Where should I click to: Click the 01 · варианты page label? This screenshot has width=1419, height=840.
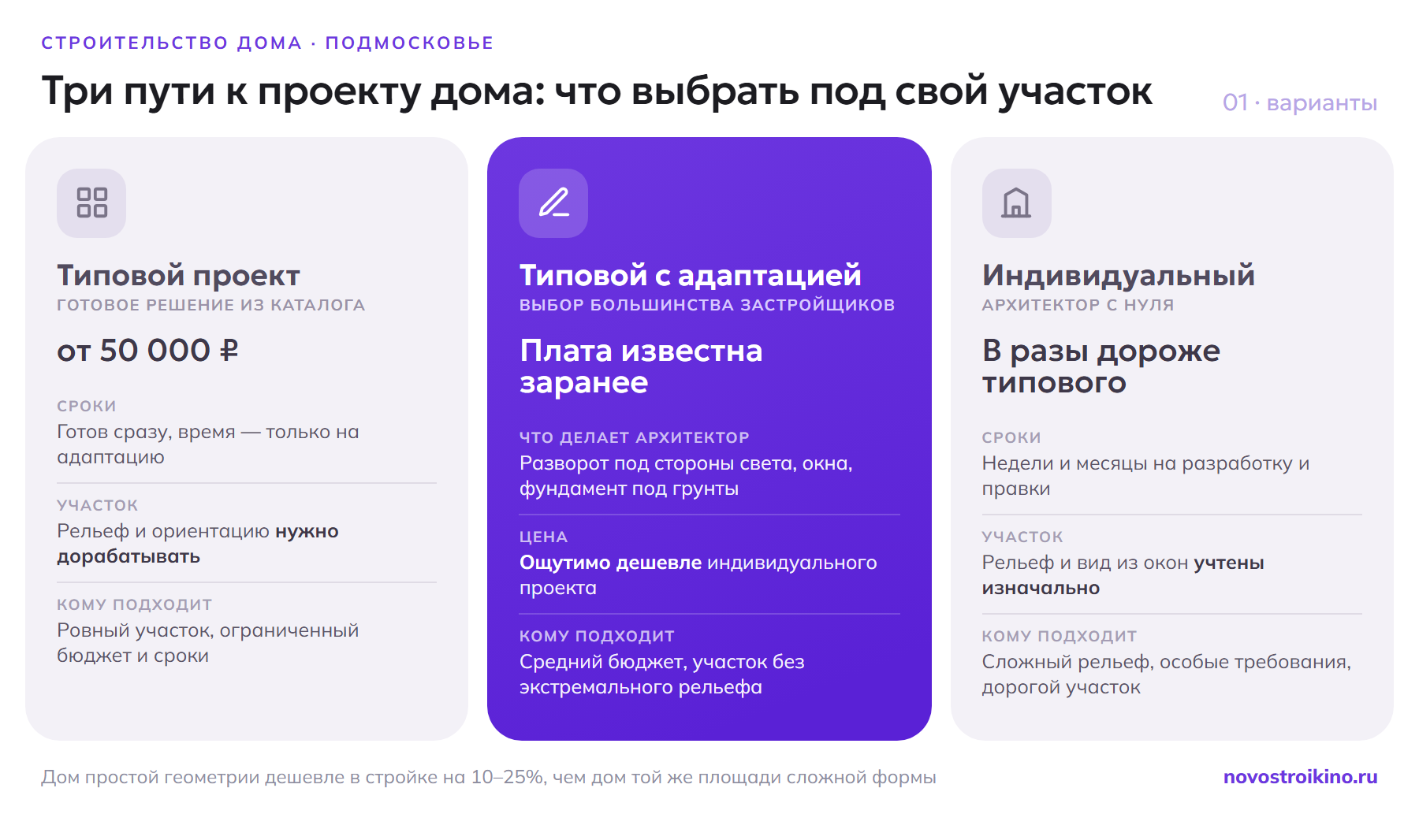[x=1299, y=102]
